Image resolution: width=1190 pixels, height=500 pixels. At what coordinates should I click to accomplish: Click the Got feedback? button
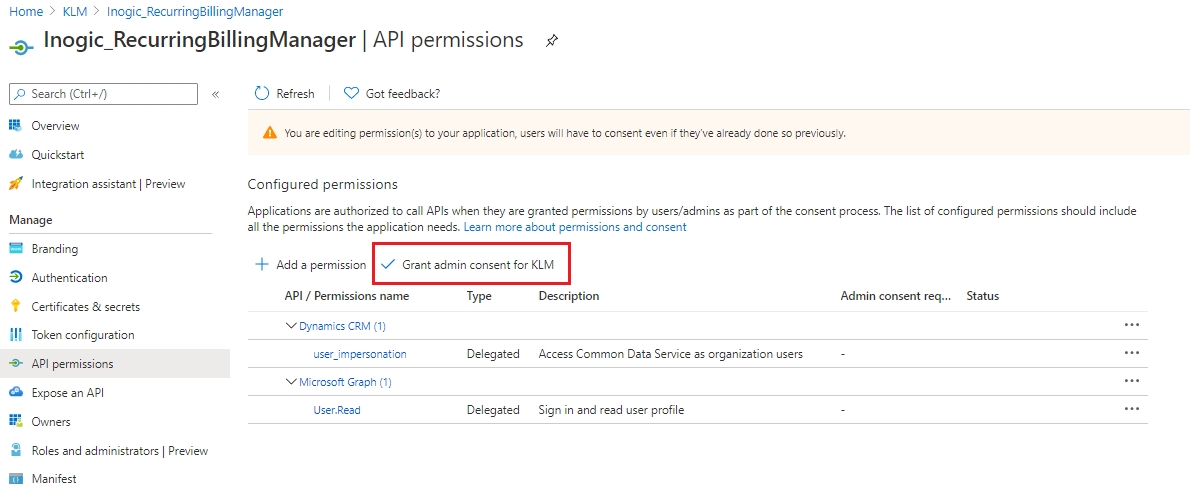point(392,93)
